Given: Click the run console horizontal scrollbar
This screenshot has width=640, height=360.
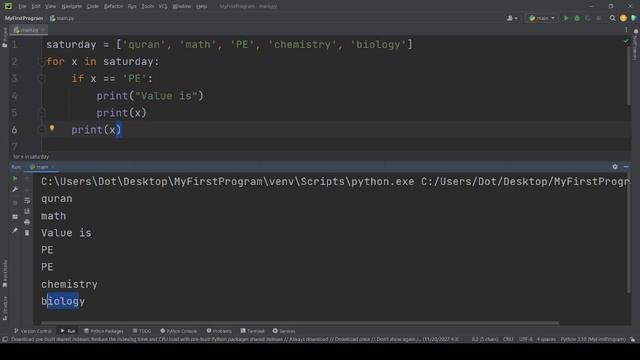Looking at the screenshot, I should tap(300, 323).
